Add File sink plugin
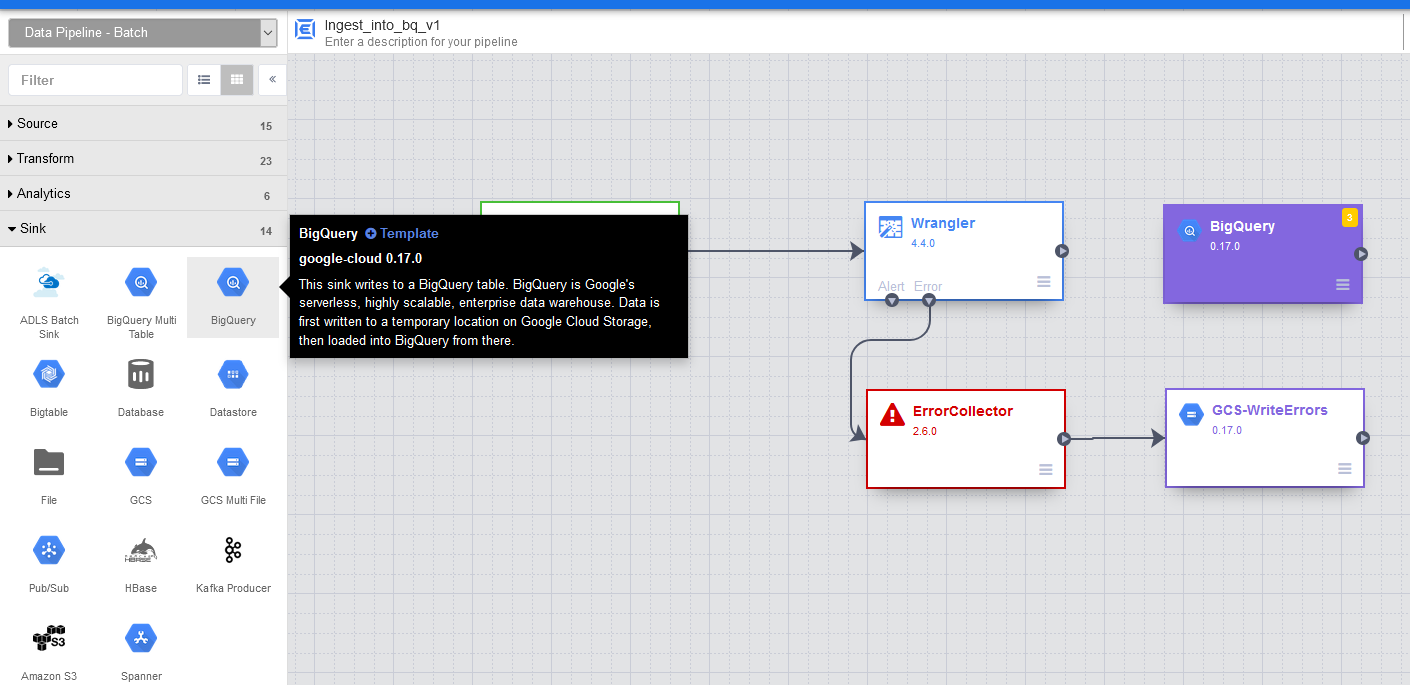Viewport: 1410px width, 685px height. tap(49, 476)
